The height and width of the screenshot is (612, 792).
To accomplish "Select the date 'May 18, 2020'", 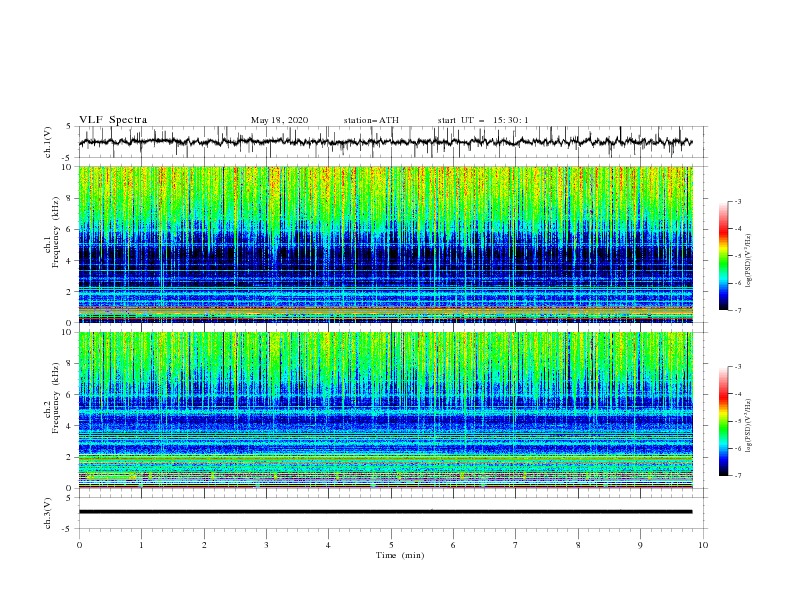I will (279, 120).
